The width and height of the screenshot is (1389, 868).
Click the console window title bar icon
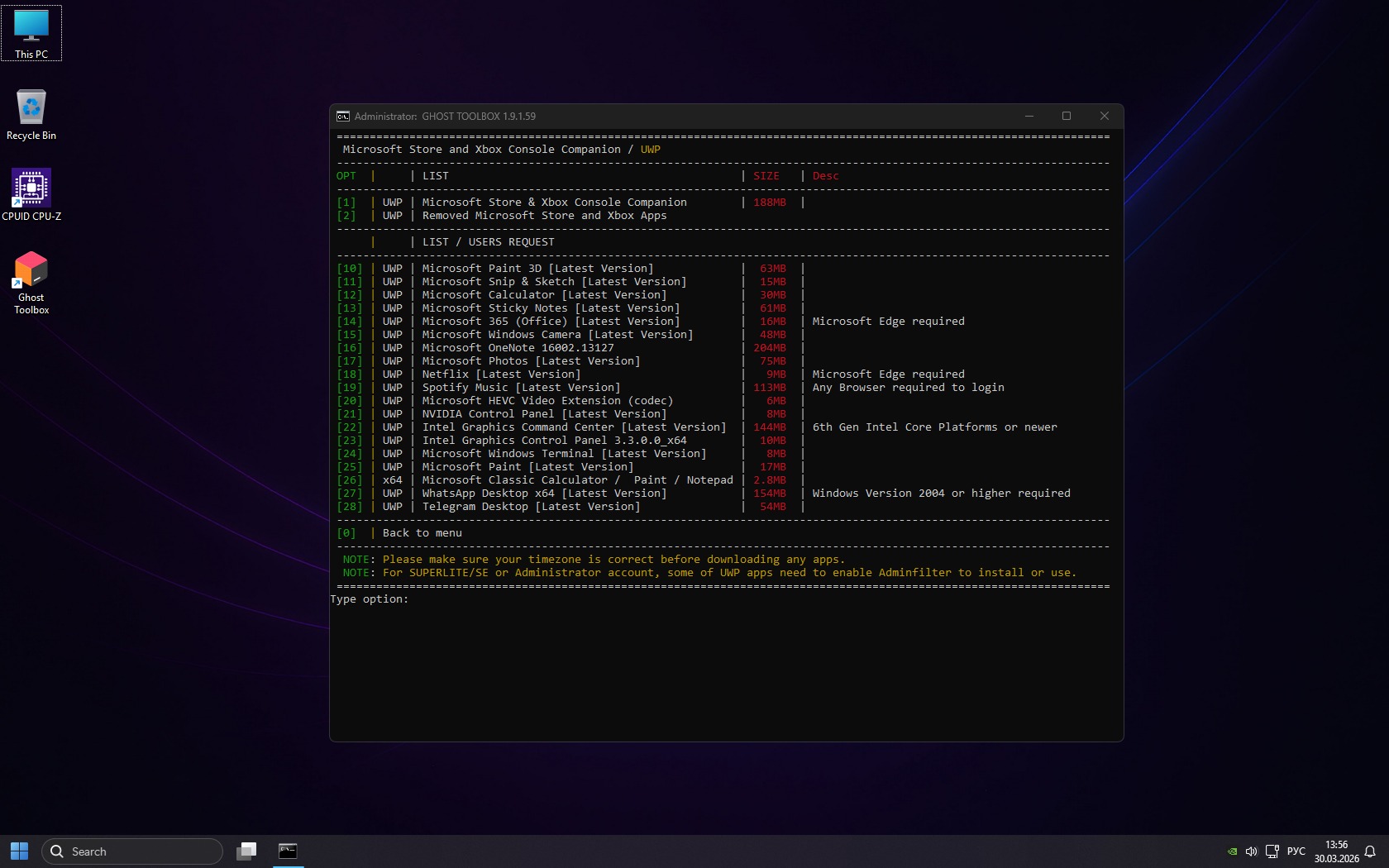coord(342,117)
